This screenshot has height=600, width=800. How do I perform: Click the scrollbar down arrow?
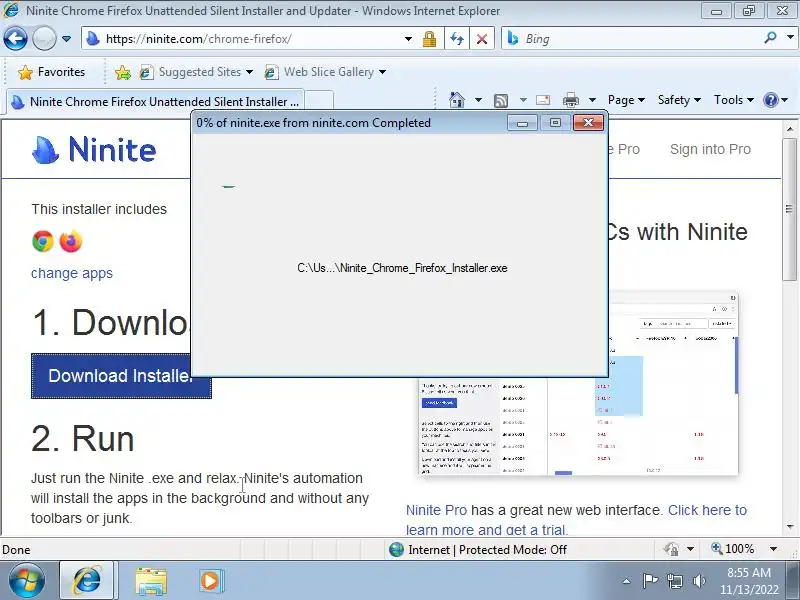[789, 527]
